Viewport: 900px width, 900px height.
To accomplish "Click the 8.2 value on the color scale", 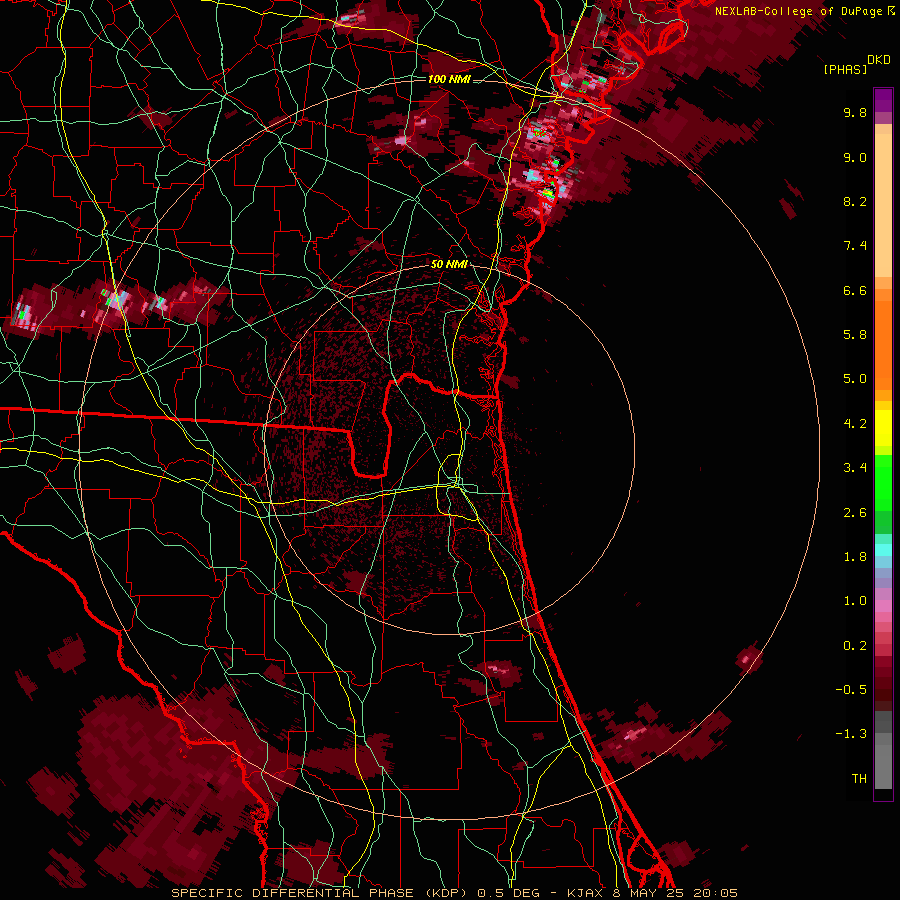I will [x=855, y=201].
